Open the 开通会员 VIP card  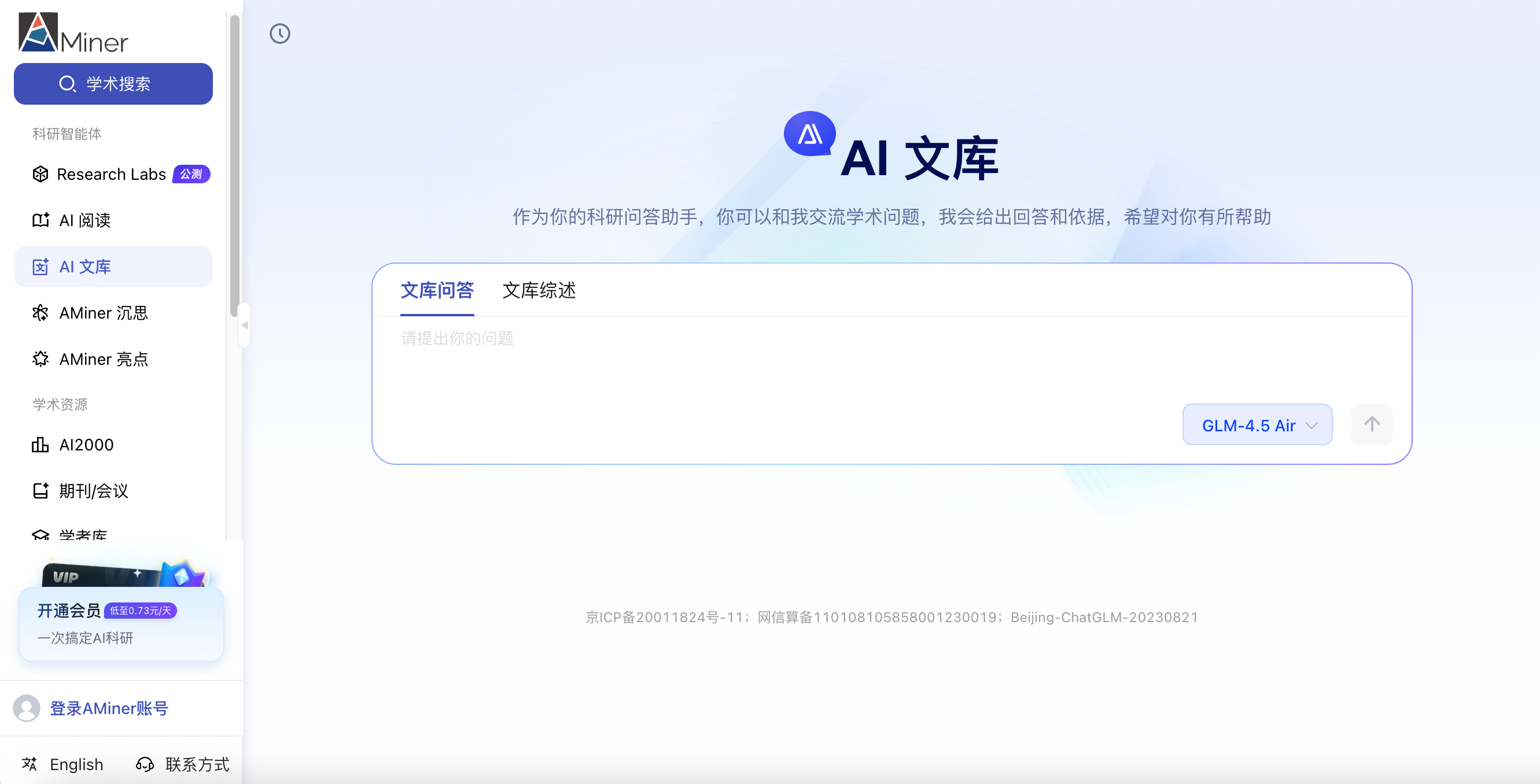(121, 623)
